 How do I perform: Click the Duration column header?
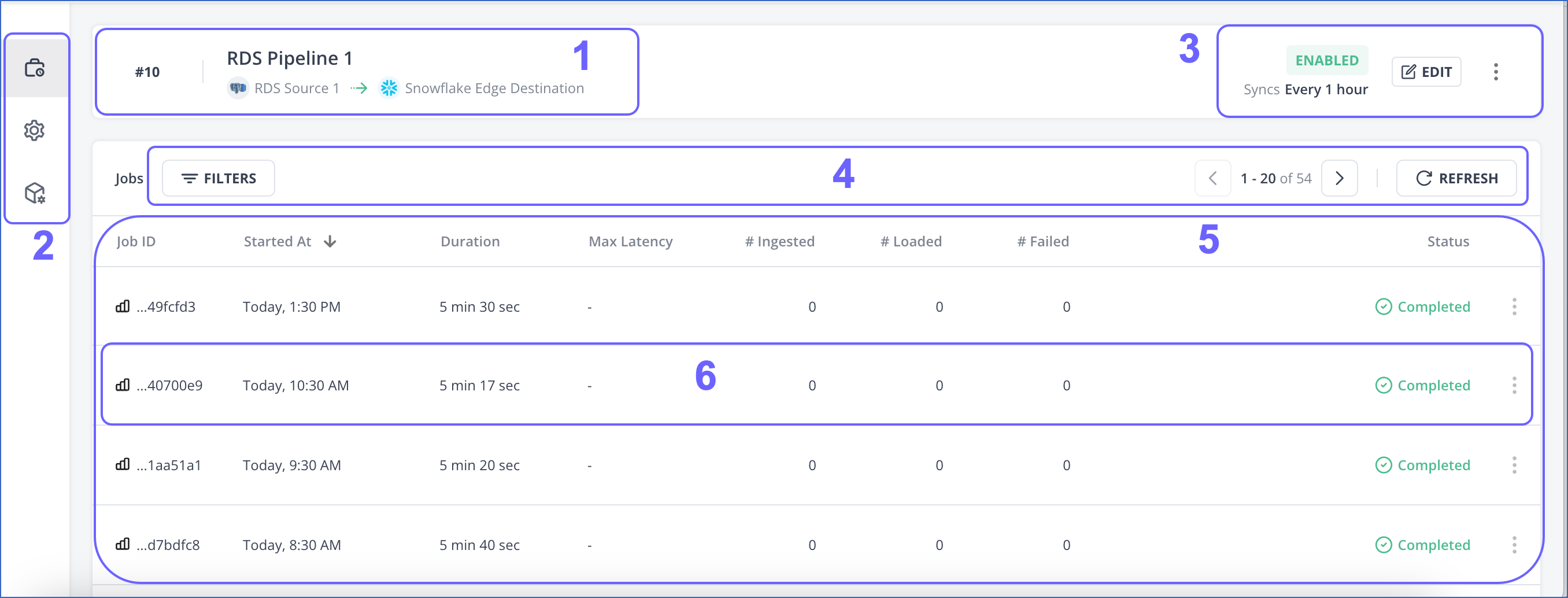tap(470, 242)
